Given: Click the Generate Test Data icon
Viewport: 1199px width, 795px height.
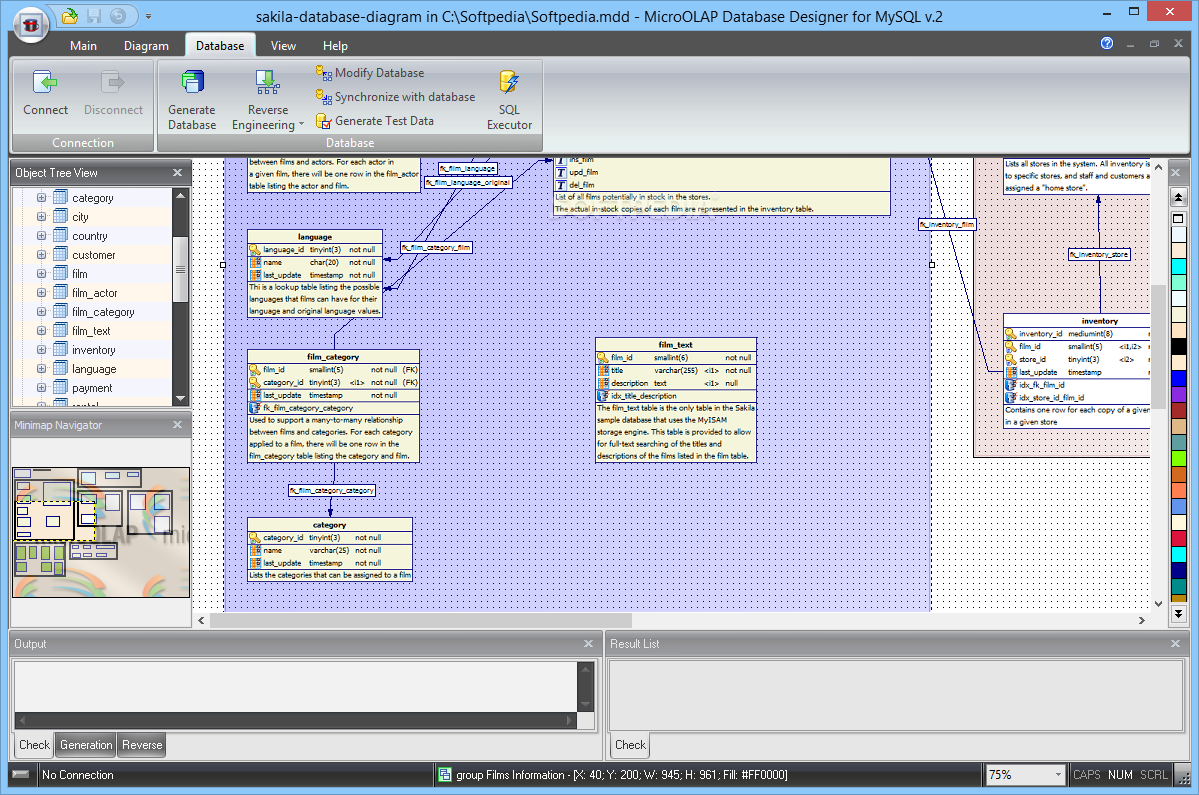Looking at the screenshot, I should coord(323,121).
